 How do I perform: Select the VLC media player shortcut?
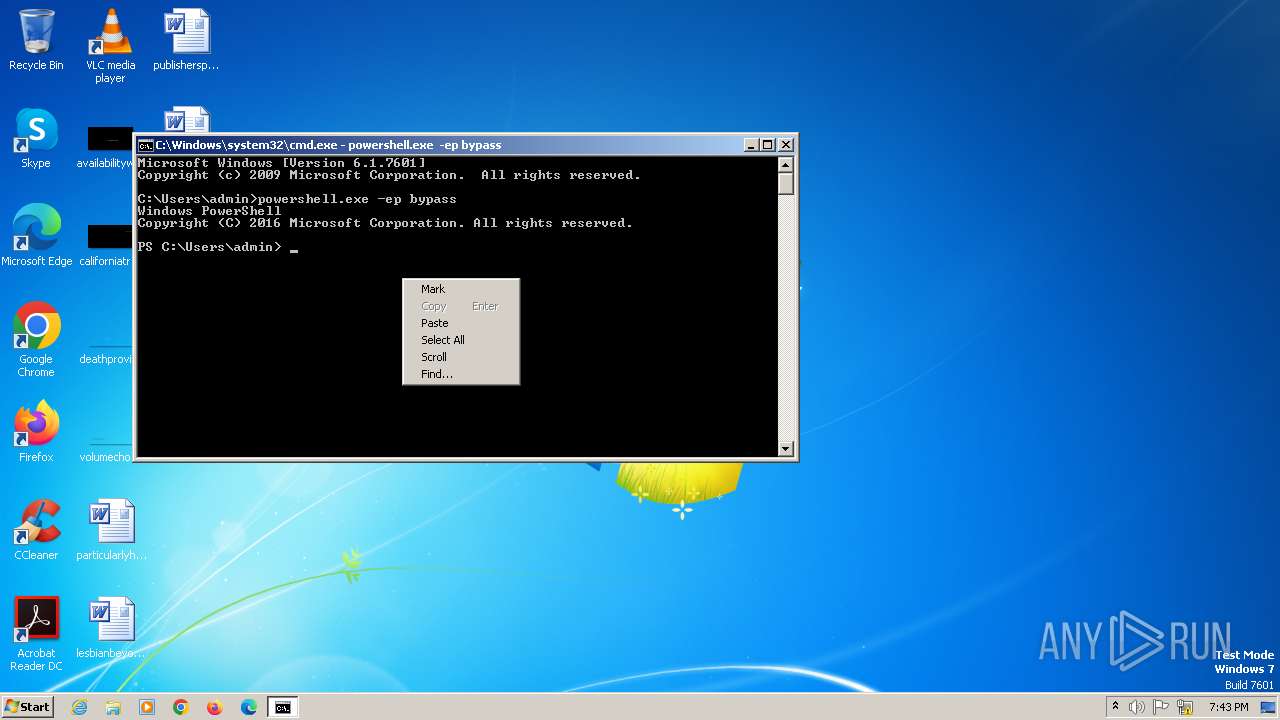point(110,46)
